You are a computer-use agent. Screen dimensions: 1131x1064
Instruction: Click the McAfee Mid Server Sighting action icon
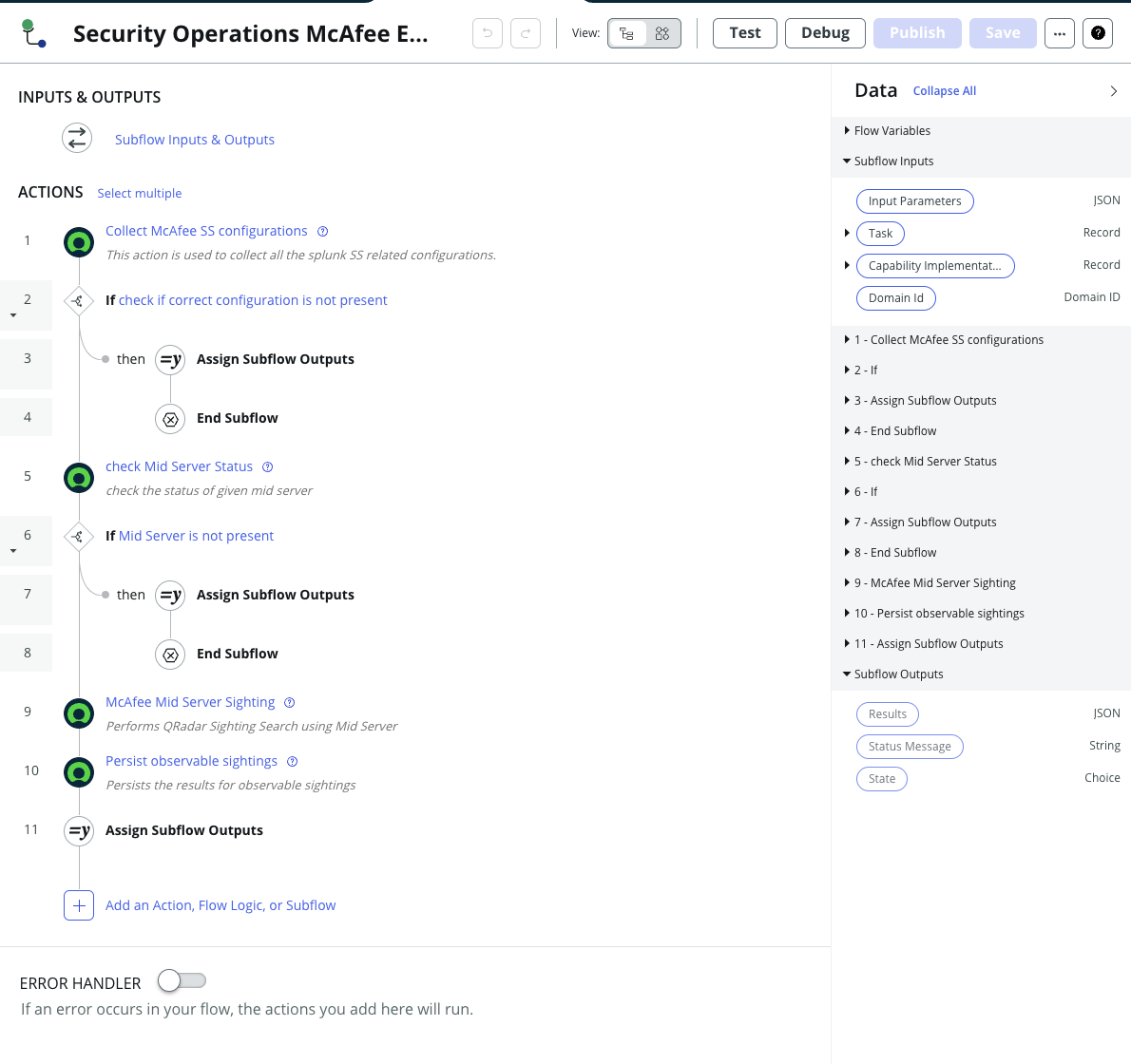pos(79,713)
